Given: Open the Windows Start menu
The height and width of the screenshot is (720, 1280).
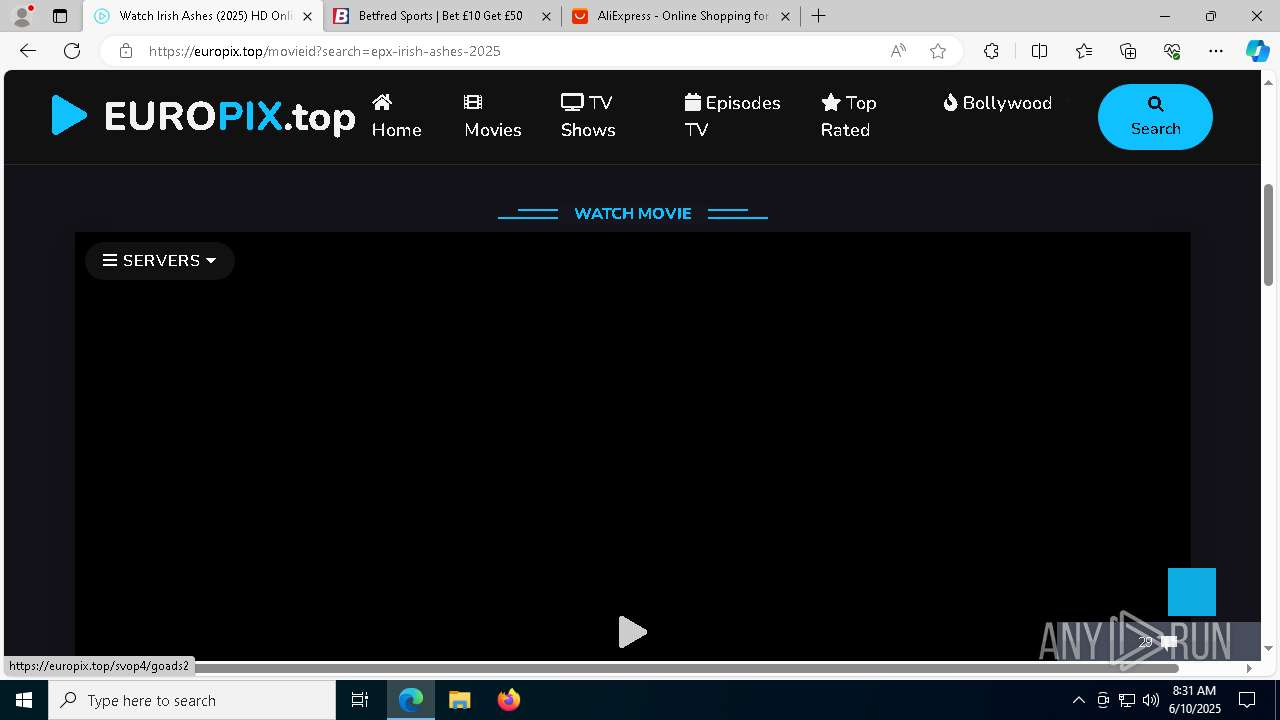Looking at the screenshot, I should 24,700.
